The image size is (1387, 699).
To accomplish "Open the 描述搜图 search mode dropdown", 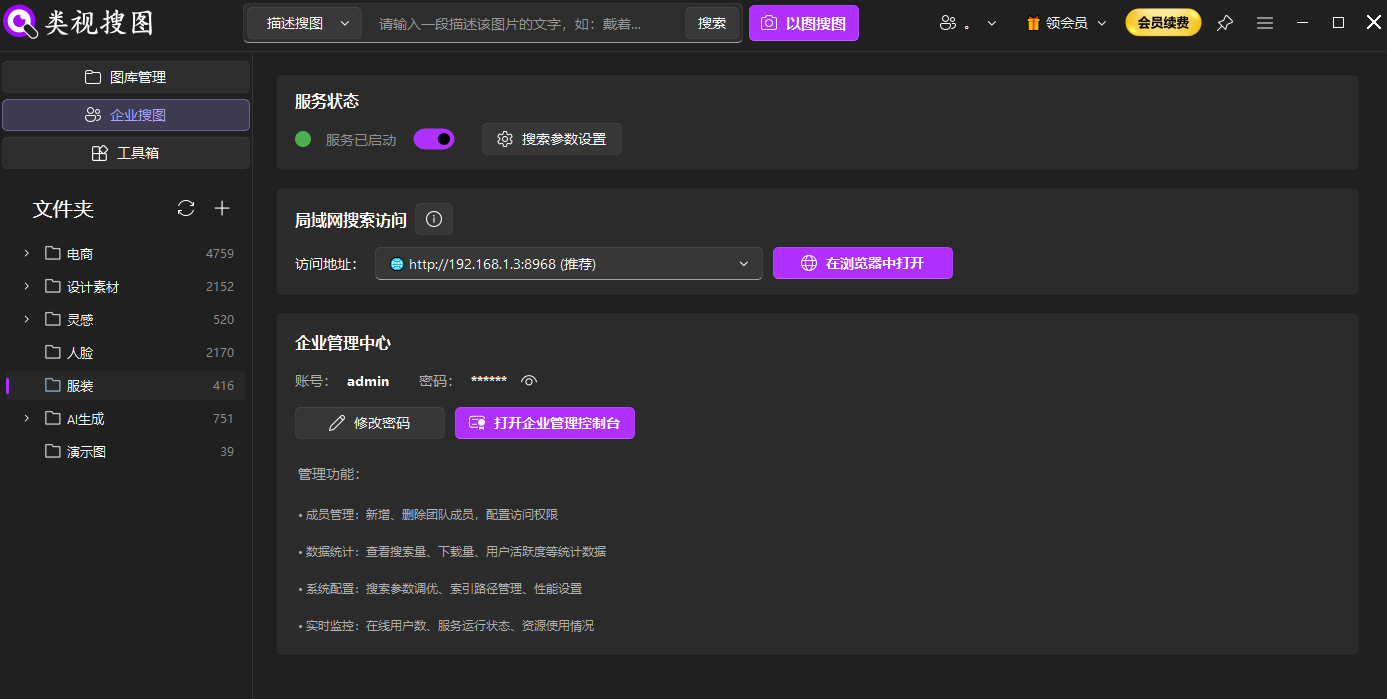I will [303, 22].
